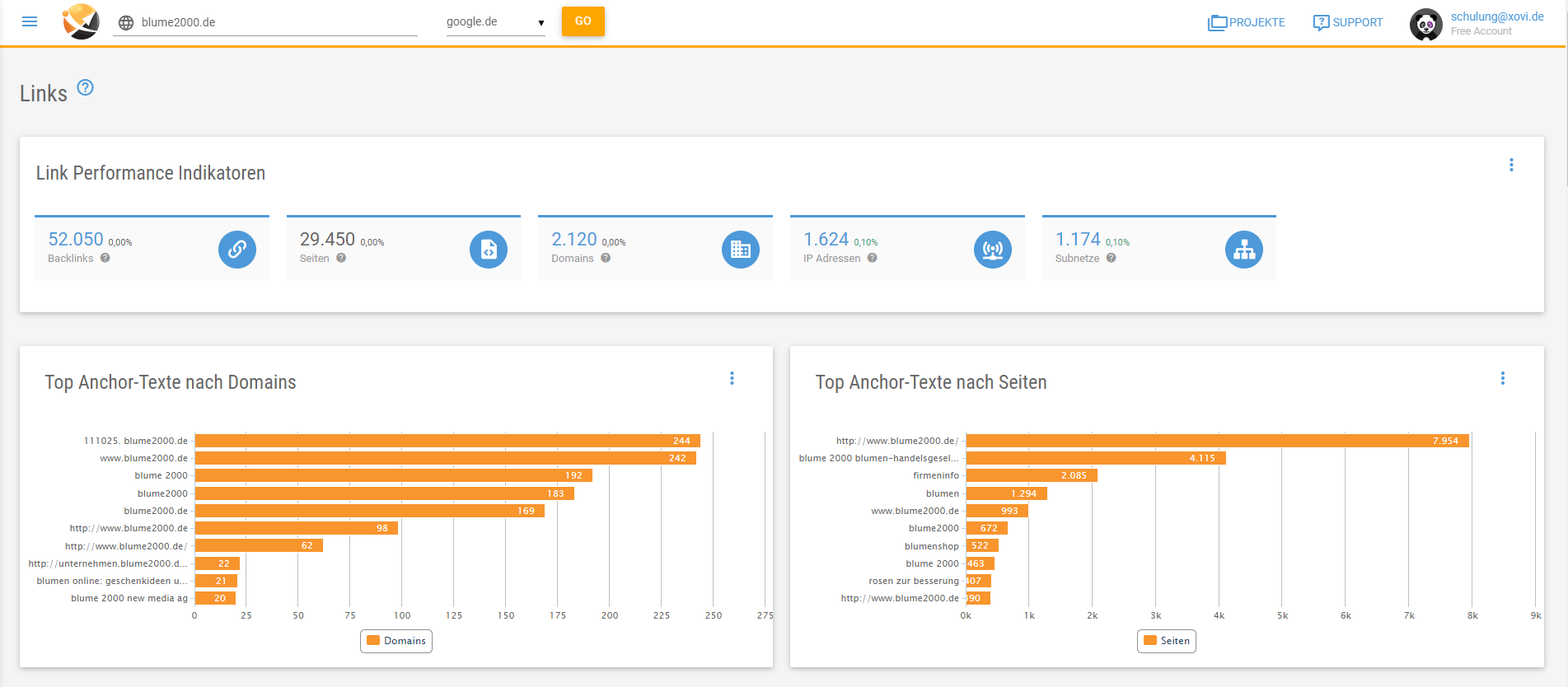Click the user panda avatar
The image size is (1568, 687).
[x=1426, y=24]
